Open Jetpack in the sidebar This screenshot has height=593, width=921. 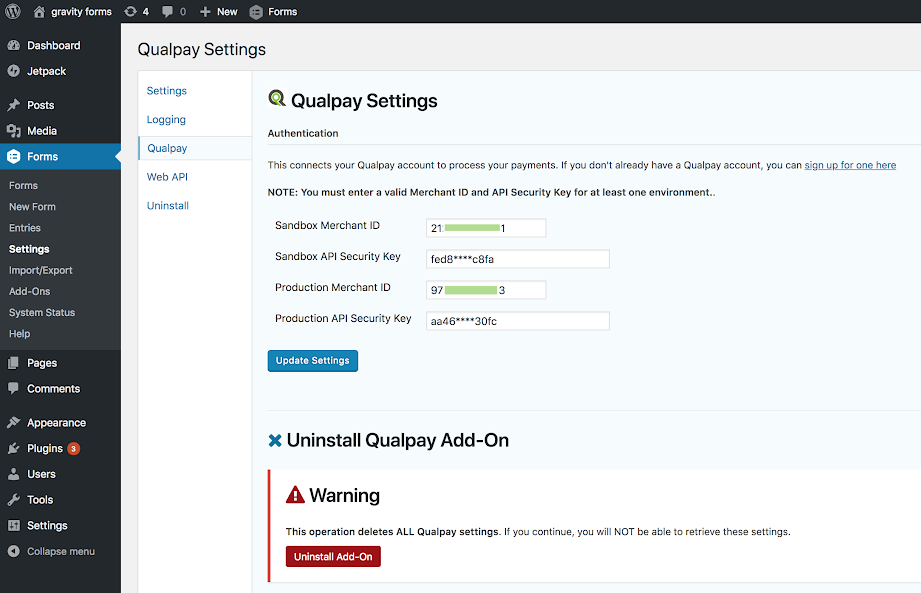(46, 71)
